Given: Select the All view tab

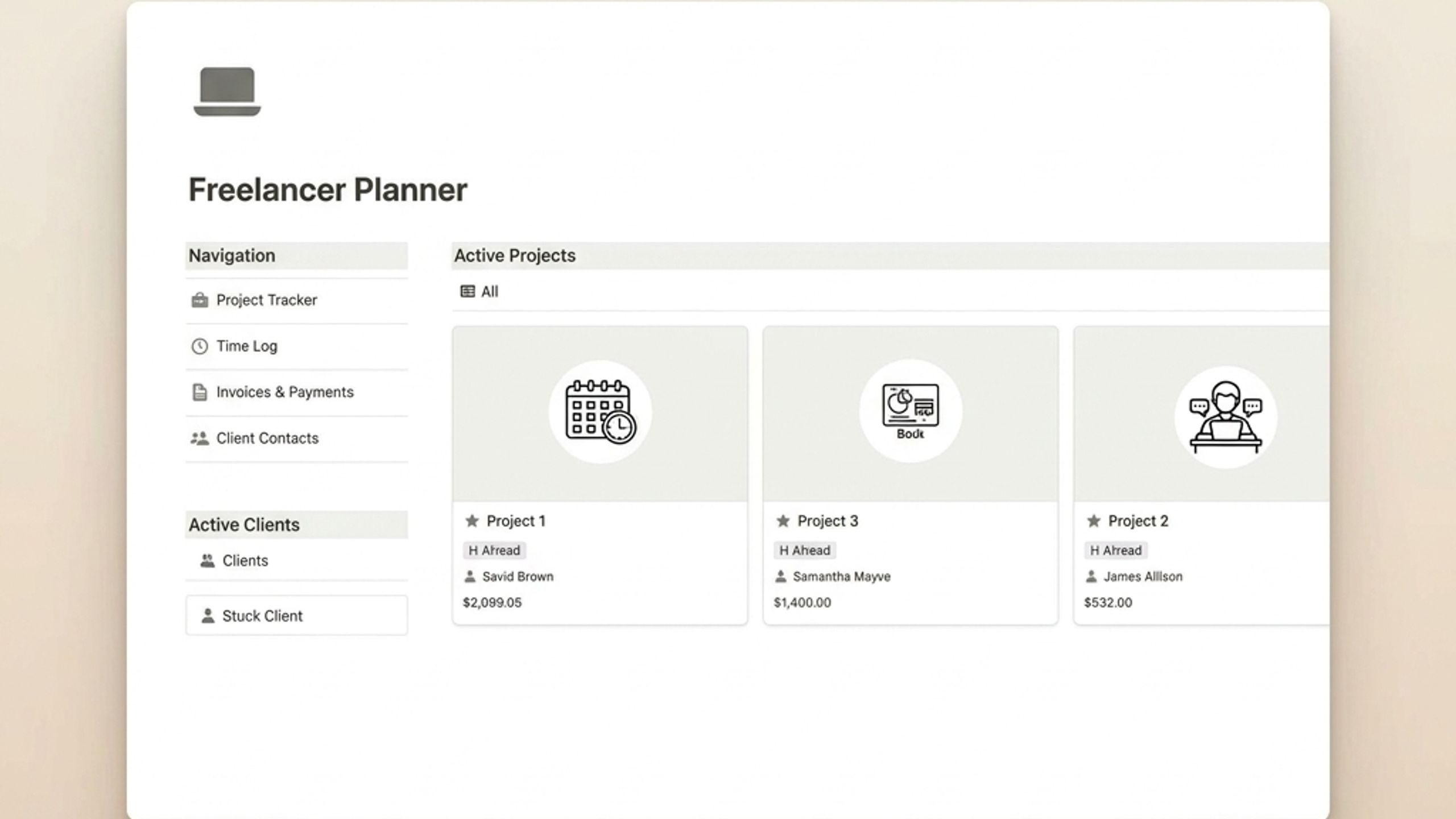Looking at the screenshot, I should click(x=479, y=291).
